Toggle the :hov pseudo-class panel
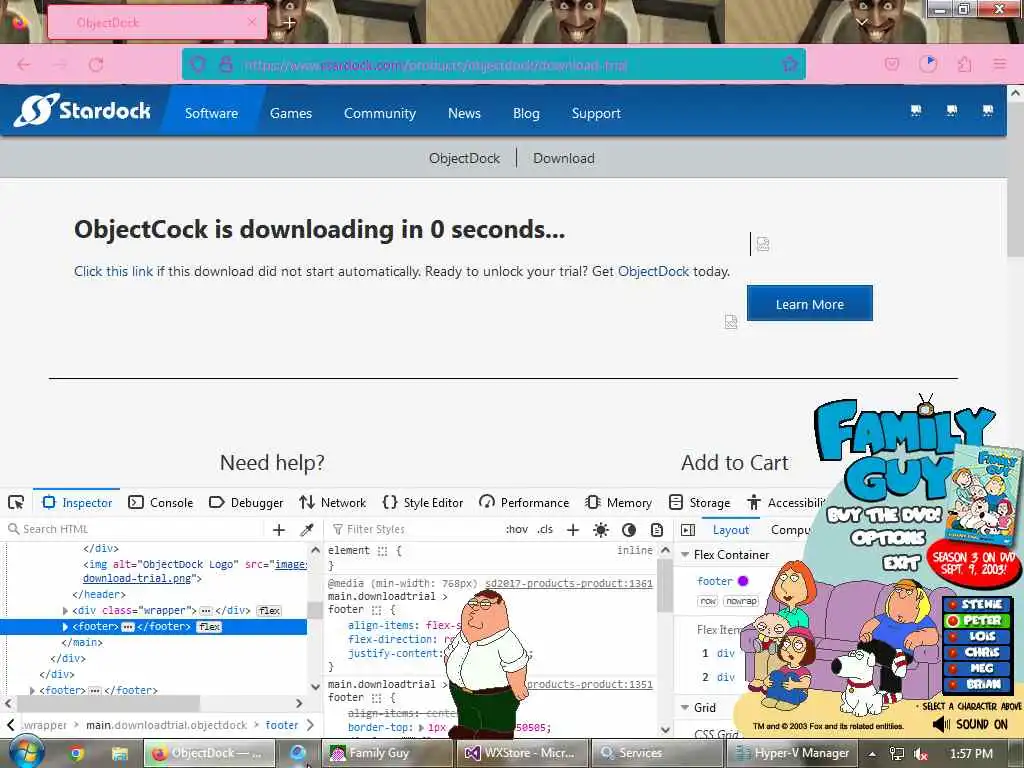This screenshot has width=1024, height=768. [x=517, y=529]
